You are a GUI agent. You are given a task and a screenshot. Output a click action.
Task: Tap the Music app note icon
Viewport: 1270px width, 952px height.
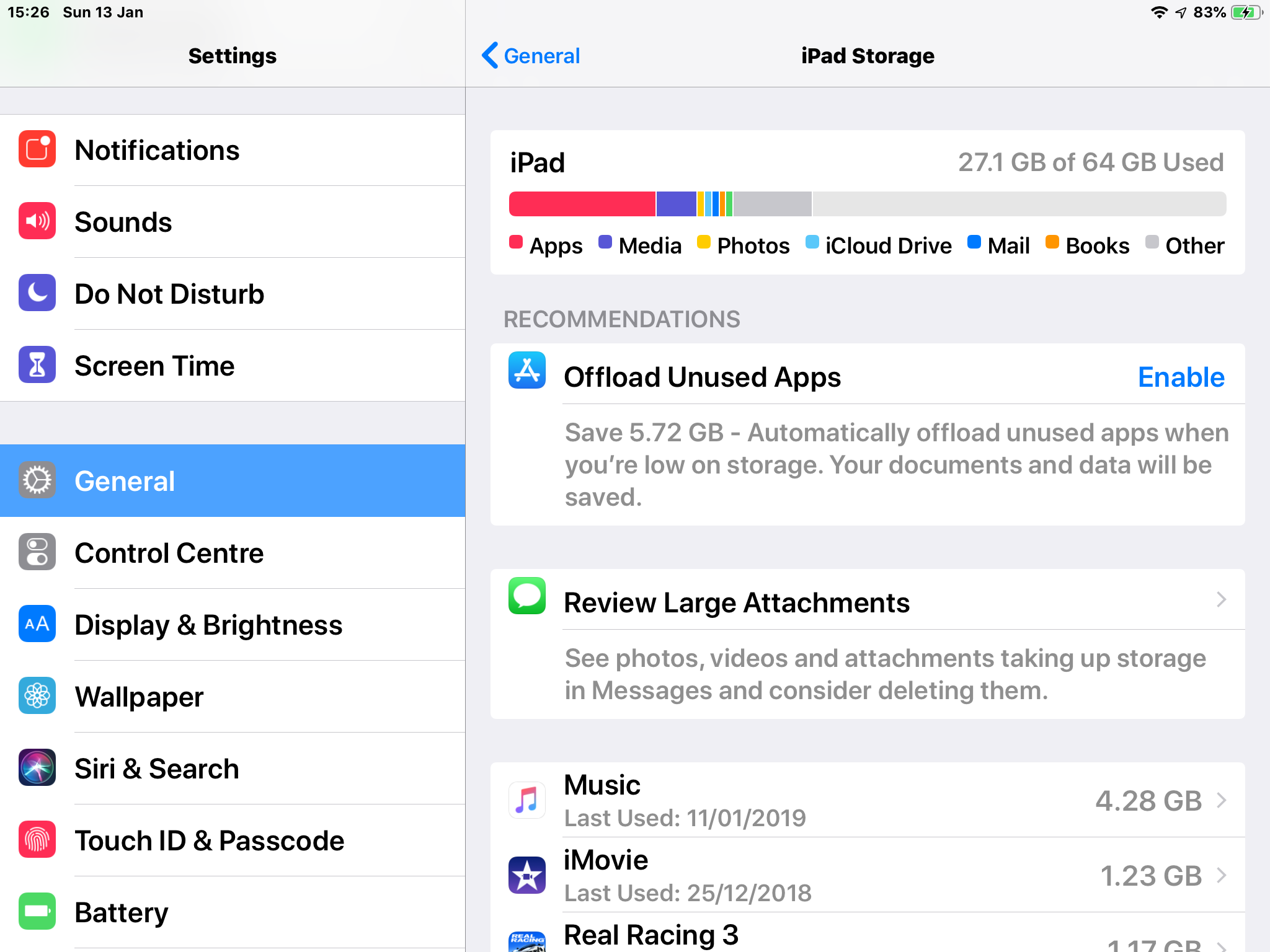pos(526,800)
